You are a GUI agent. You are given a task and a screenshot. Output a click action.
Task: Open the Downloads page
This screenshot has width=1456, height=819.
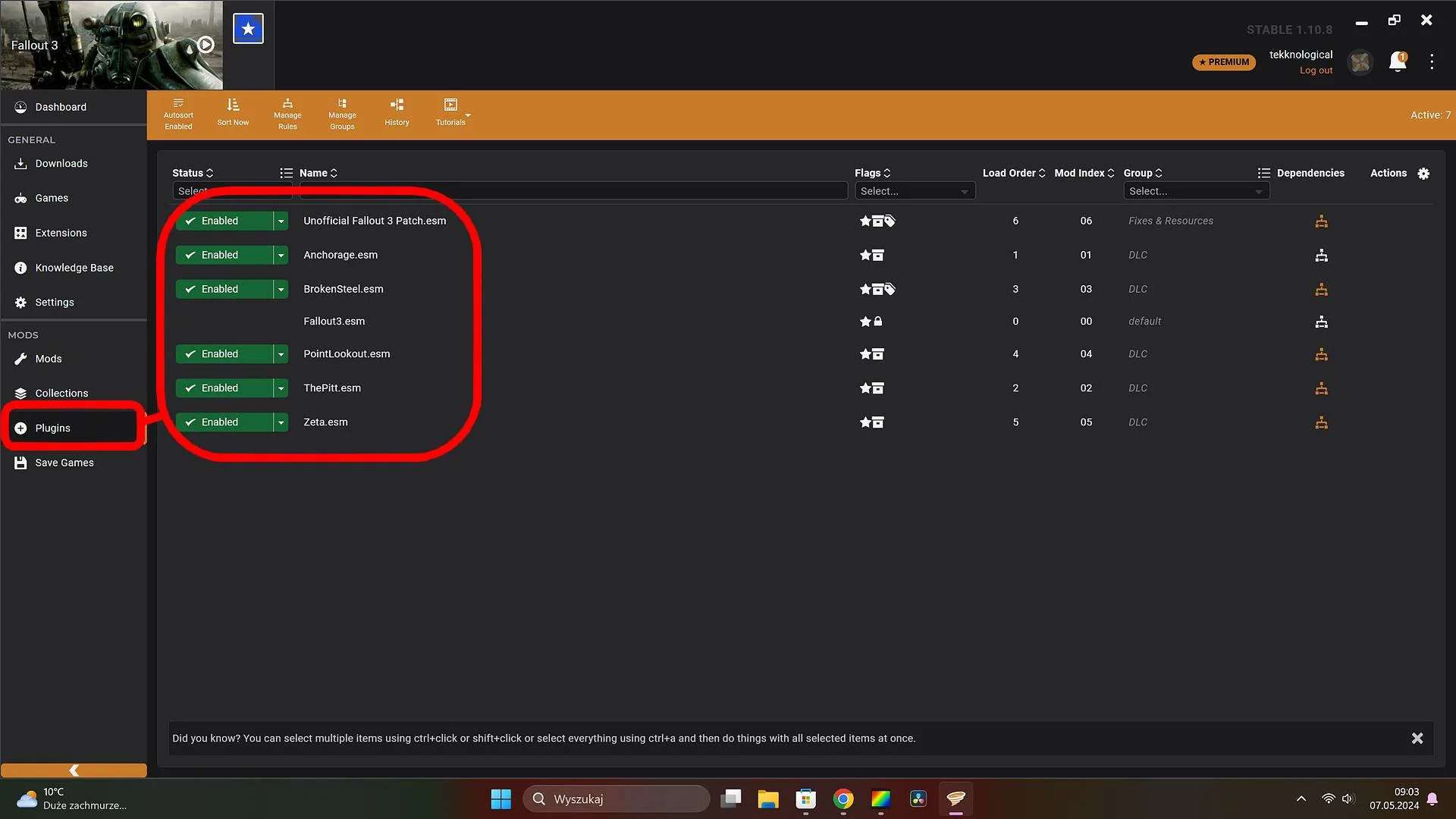(74, 164)
